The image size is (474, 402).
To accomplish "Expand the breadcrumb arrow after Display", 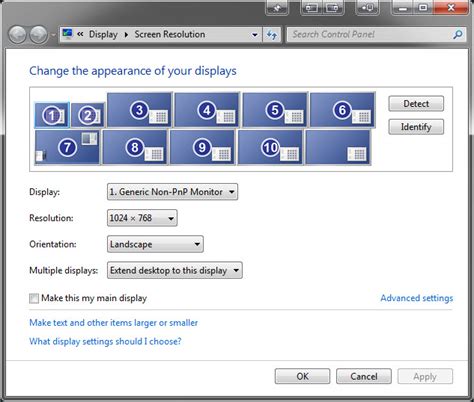I will tap(126, 35).
